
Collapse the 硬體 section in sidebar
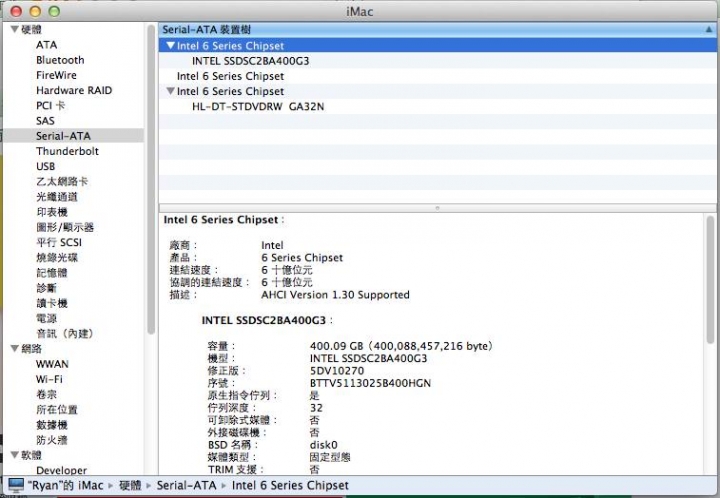click(15, 29)
